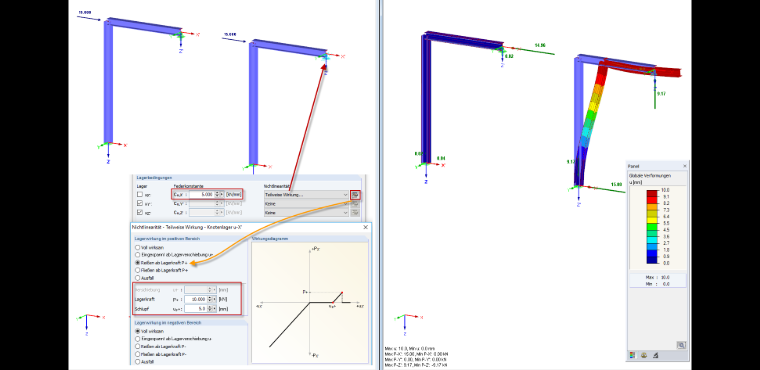The image size is (760, 370).
Task: Open the arrow menu beside Lagerkraft value
Action: click(x=214, y=299)
